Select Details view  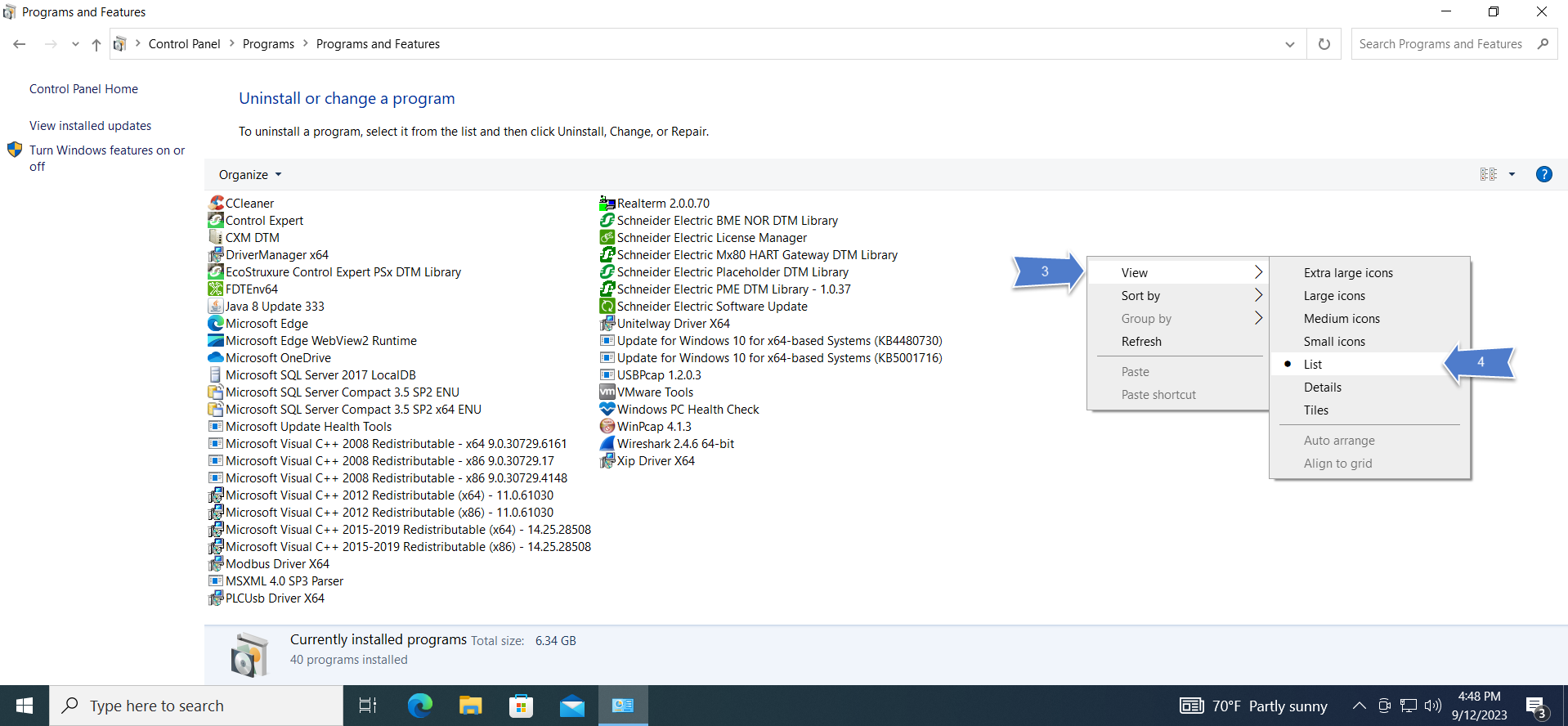(x=1370, y=387)
